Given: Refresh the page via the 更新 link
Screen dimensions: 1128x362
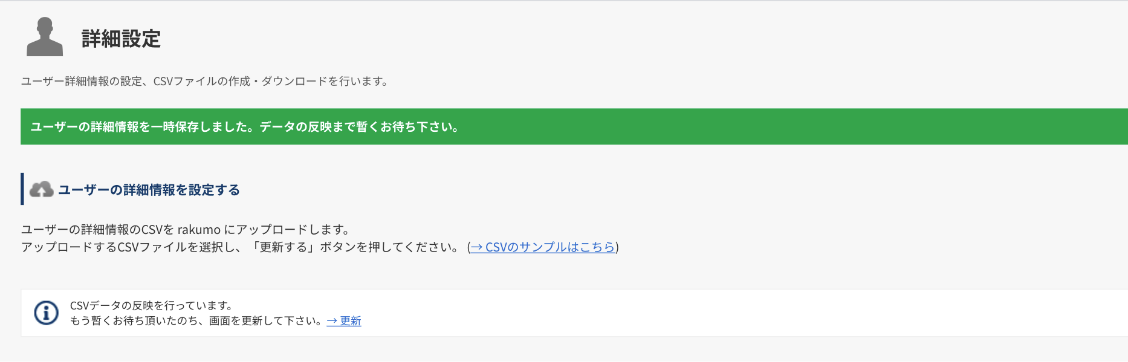Looking at the screenshot, I should coord(344,321).
